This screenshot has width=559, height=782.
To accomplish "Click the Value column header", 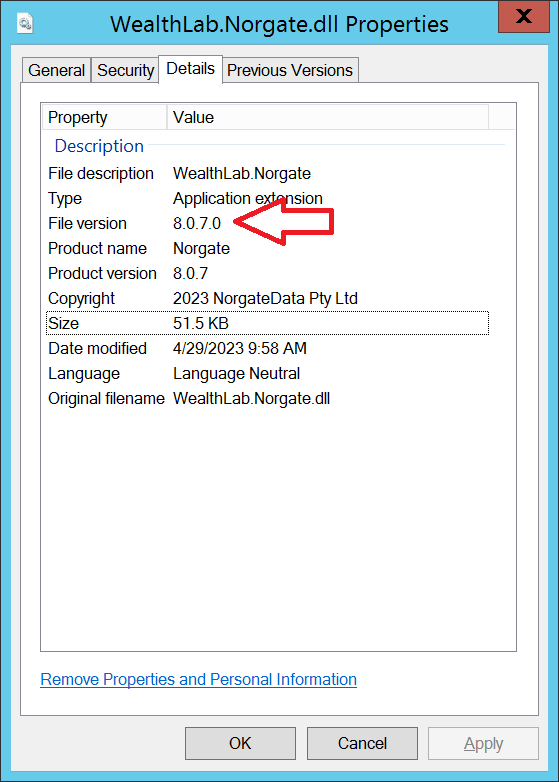I will click(x=328, y=117).
